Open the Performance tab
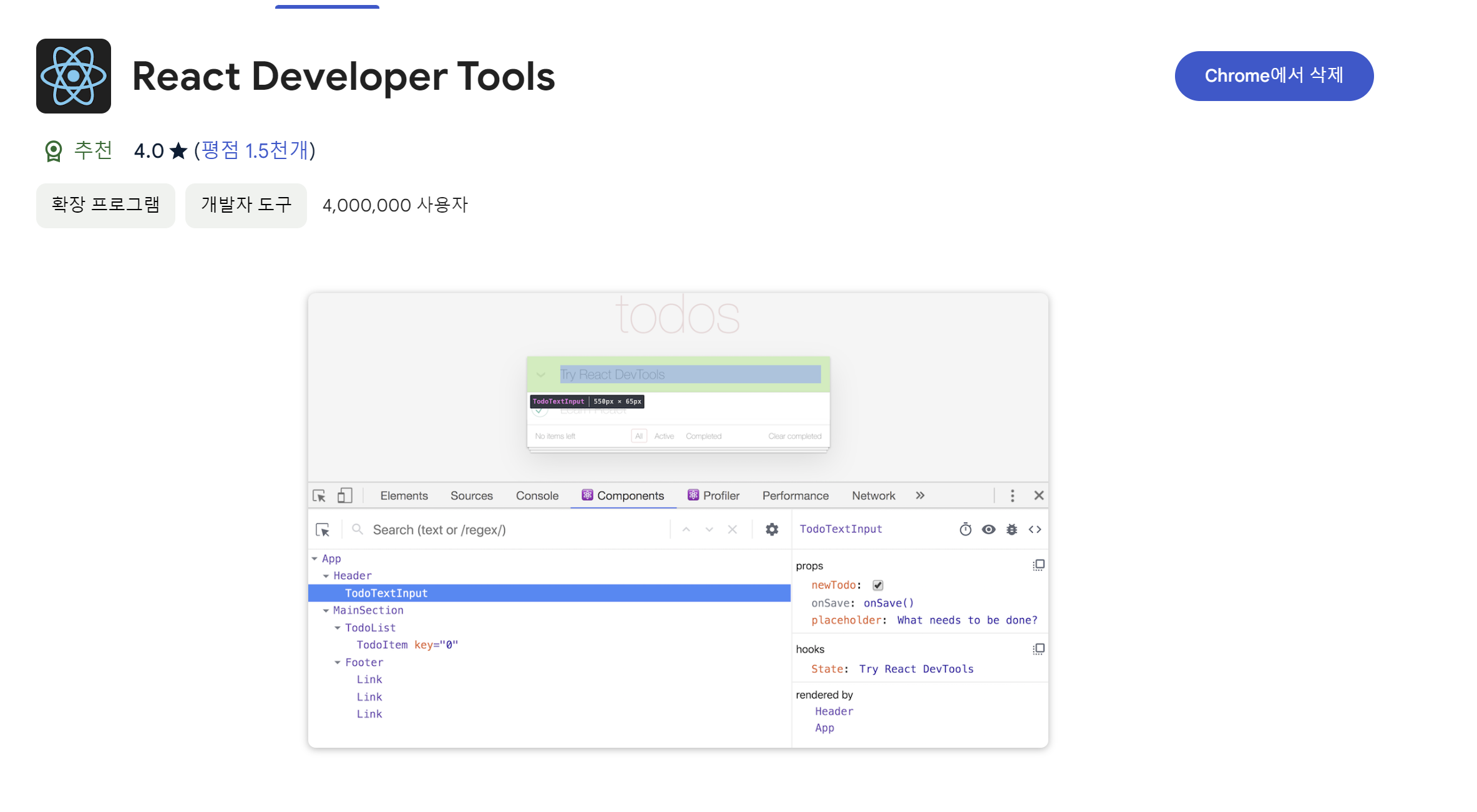1477x812 pixels. 796,496
